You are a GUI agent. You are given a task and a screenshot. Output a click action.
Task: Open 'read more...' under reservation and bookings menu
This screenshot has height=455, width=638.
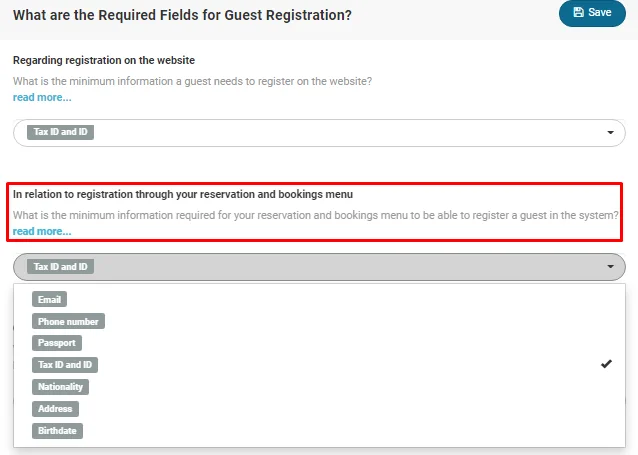[41, 231]
